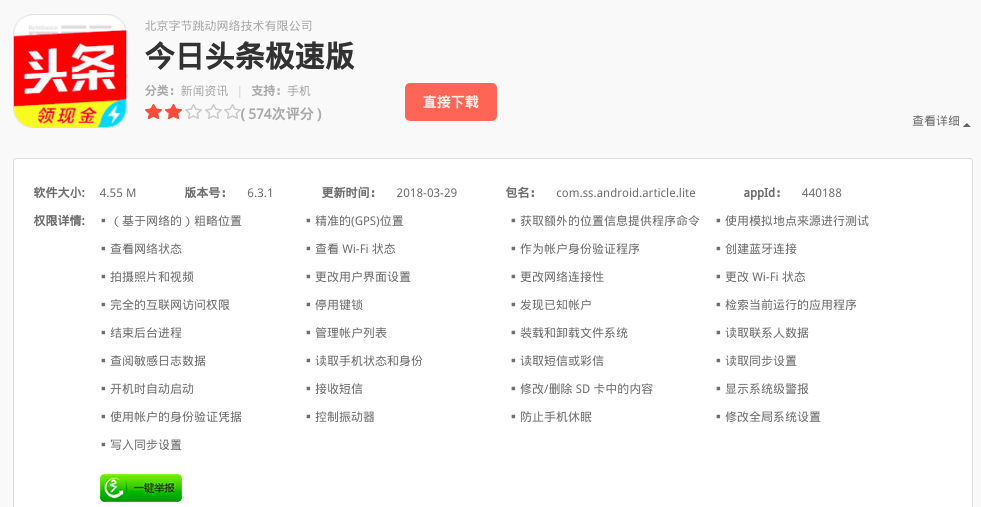981x507 pixels.
Task: Click the developer name 北京字节跳动网络技术有限公司
Action: pyautogui.click(x=228, y=26)
